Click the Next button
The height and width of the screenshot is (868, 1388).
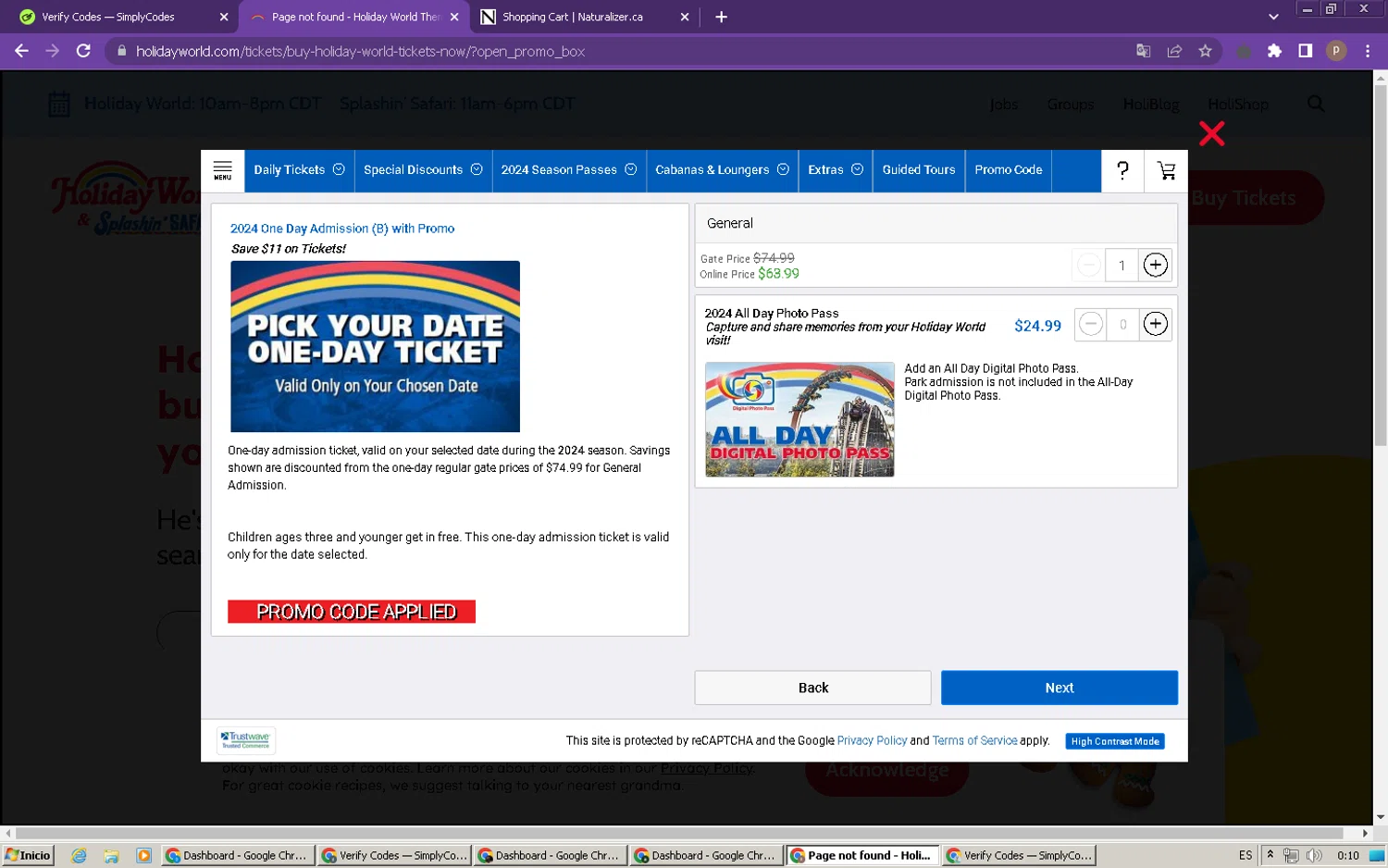point(1060,688)
